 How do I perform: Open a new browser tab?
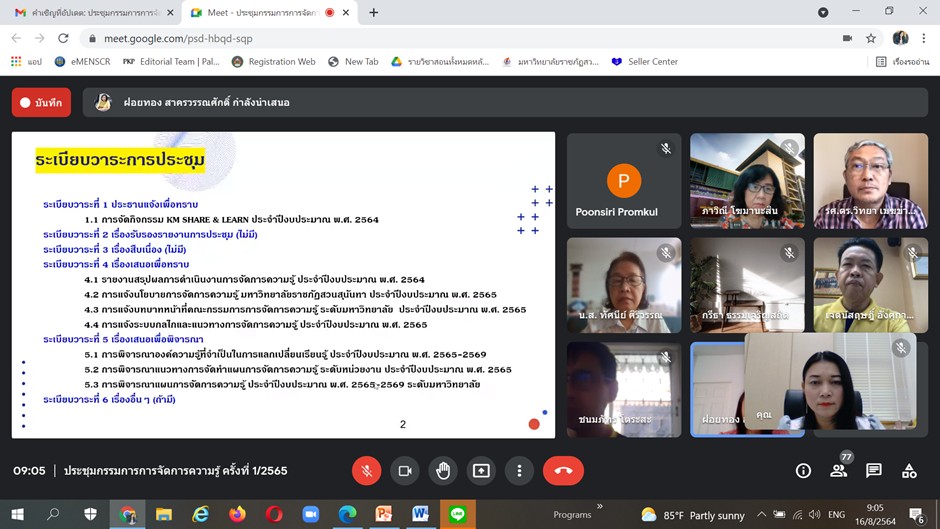click(374, 12)
